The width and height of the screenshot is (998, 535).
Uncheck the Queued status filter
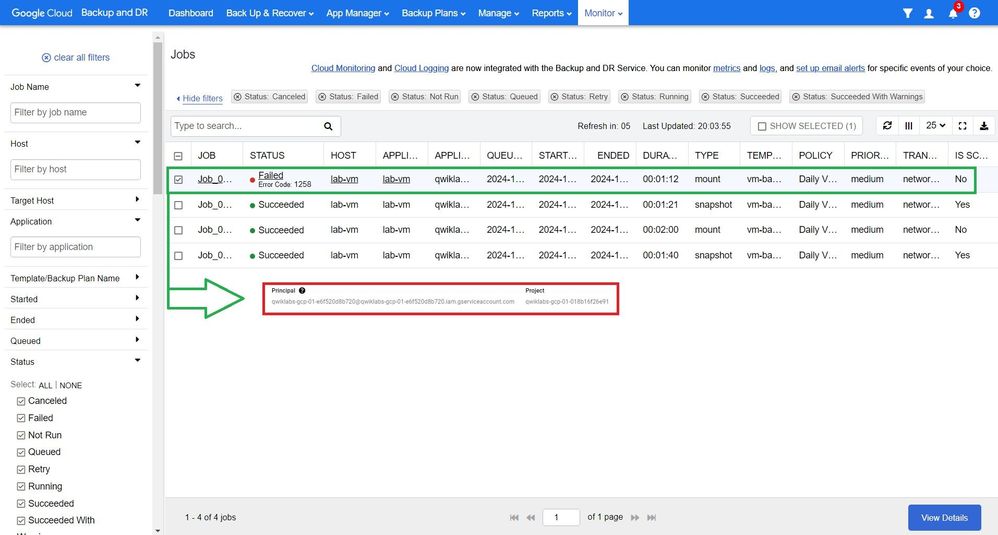[x=21, y=452]
